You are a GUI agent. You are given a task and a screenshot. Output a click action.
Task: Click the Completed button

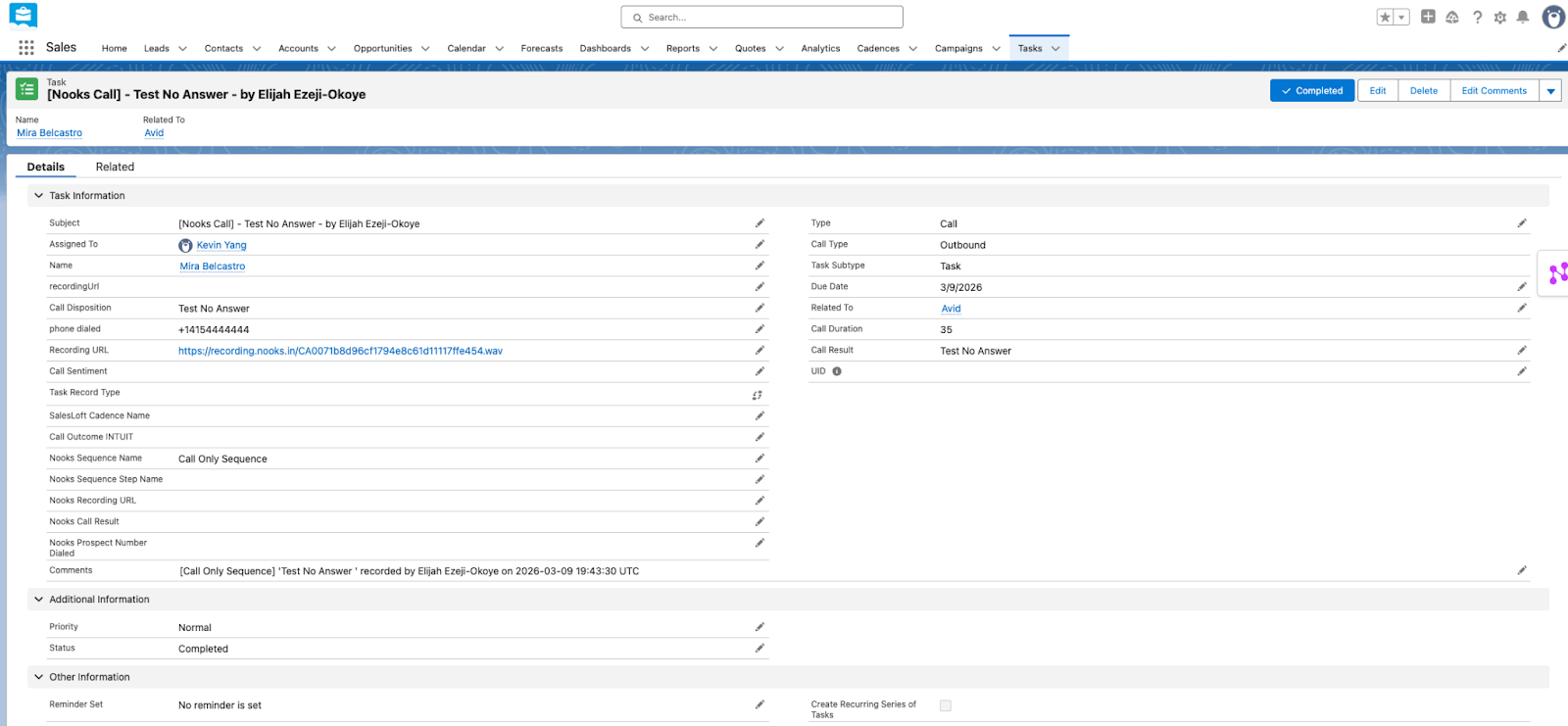point(1312,91)
